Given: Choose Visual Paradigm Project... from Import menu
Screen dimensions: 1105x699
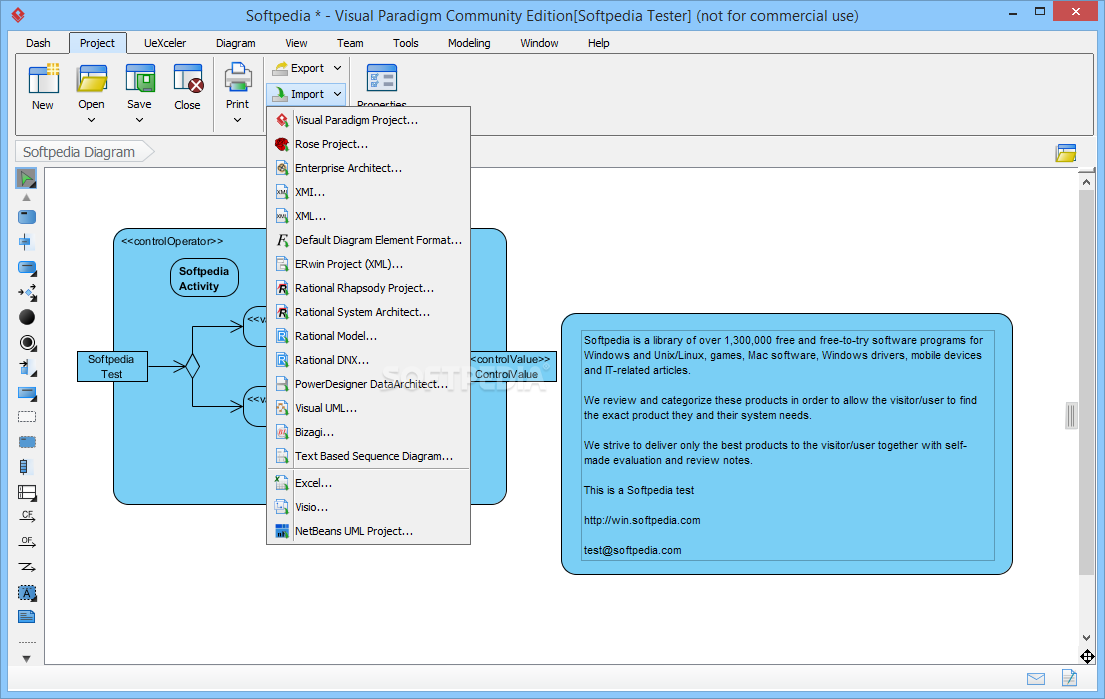Looking at the screenshot, I should click(369, 120).
